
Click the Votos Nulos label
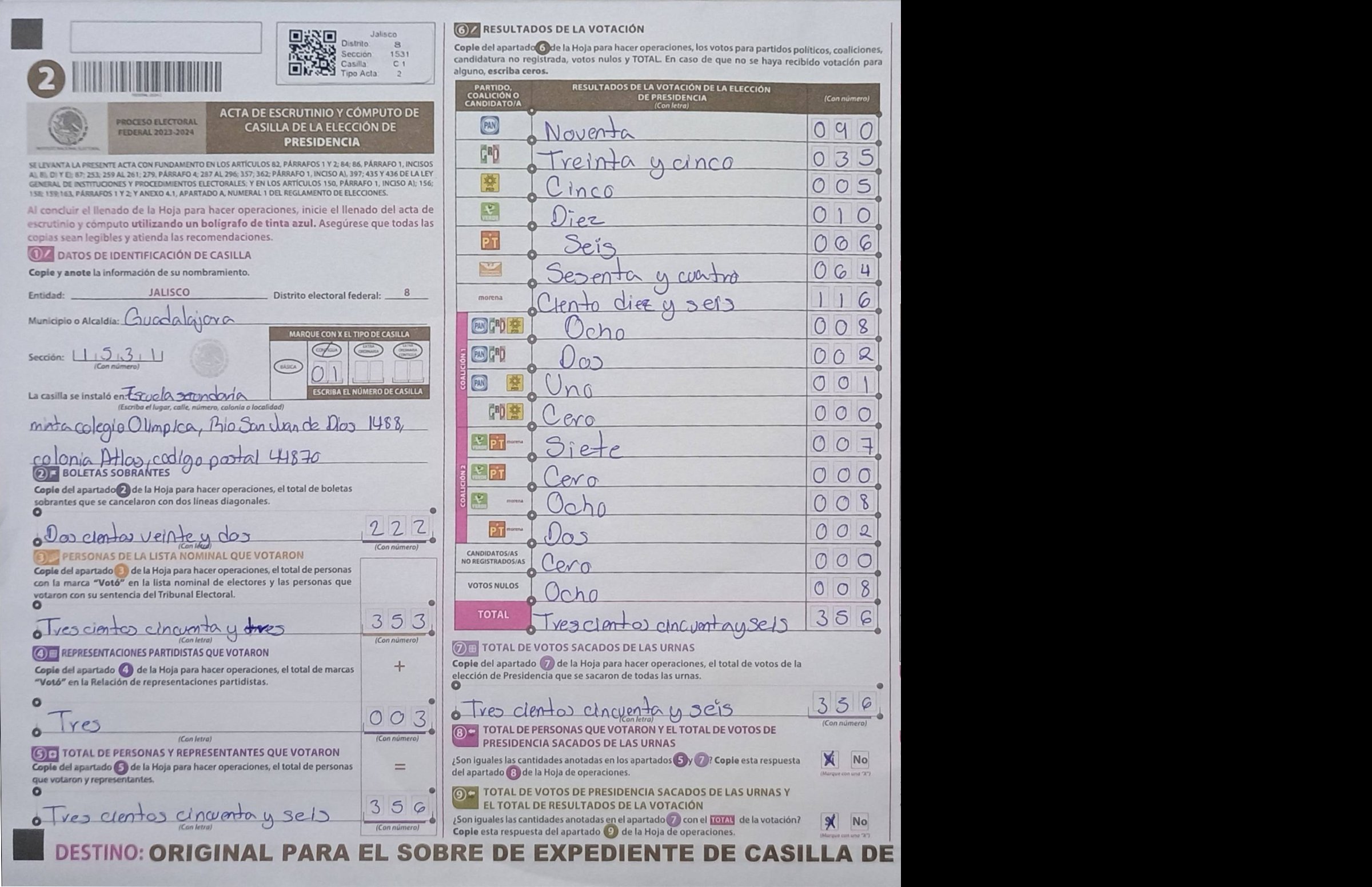(493, 586)
